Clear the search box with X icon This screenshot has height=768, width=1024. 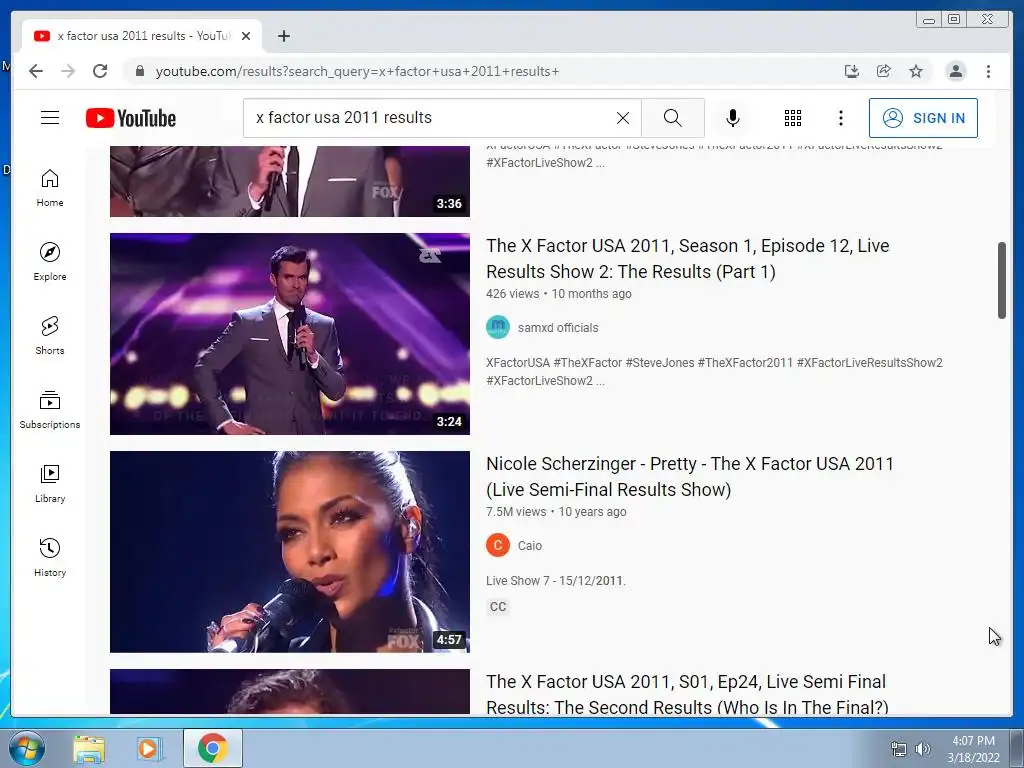[623, 118]
